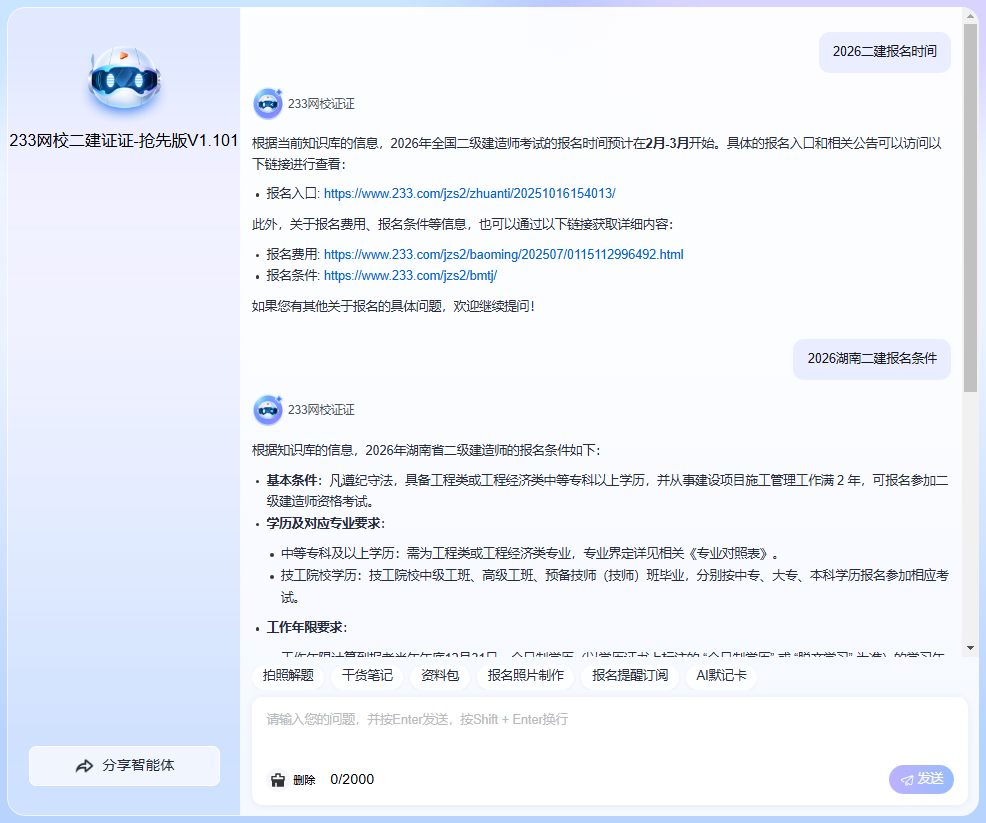This screenshot has height=823, width=986.
Task: Open the 报名条件 bmtj link
Action: 410,275
